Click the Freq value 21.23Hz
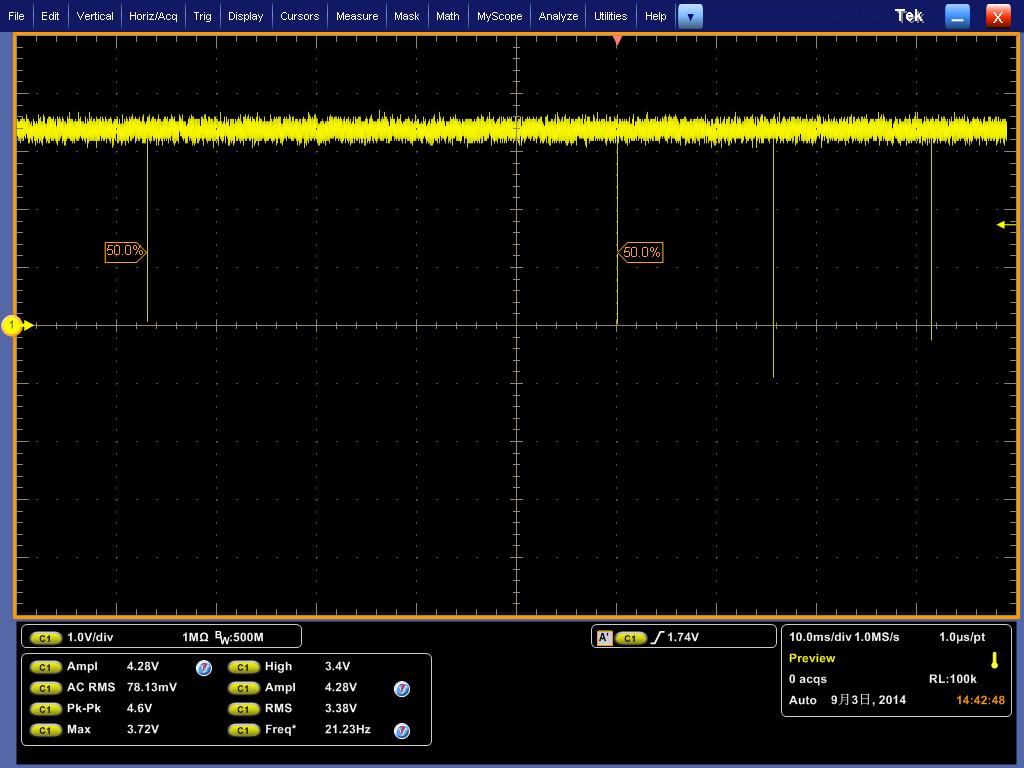The image size is (1024, 768). pos(347,729)
